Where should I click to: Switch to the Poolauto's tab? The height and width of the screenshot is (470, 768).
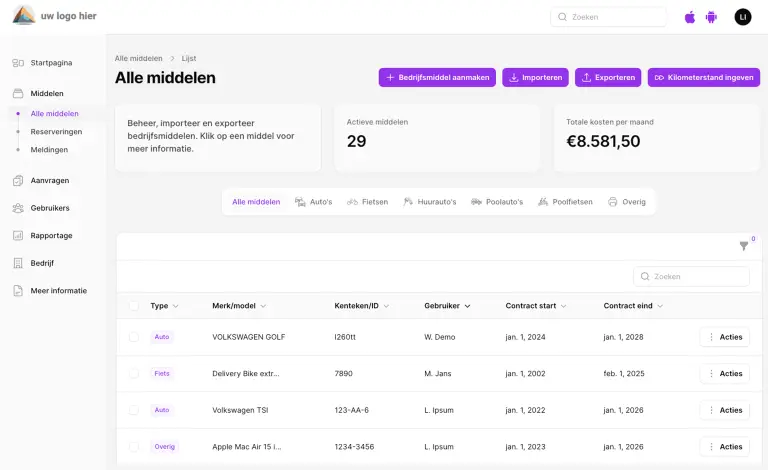click(x=496, y=202)
